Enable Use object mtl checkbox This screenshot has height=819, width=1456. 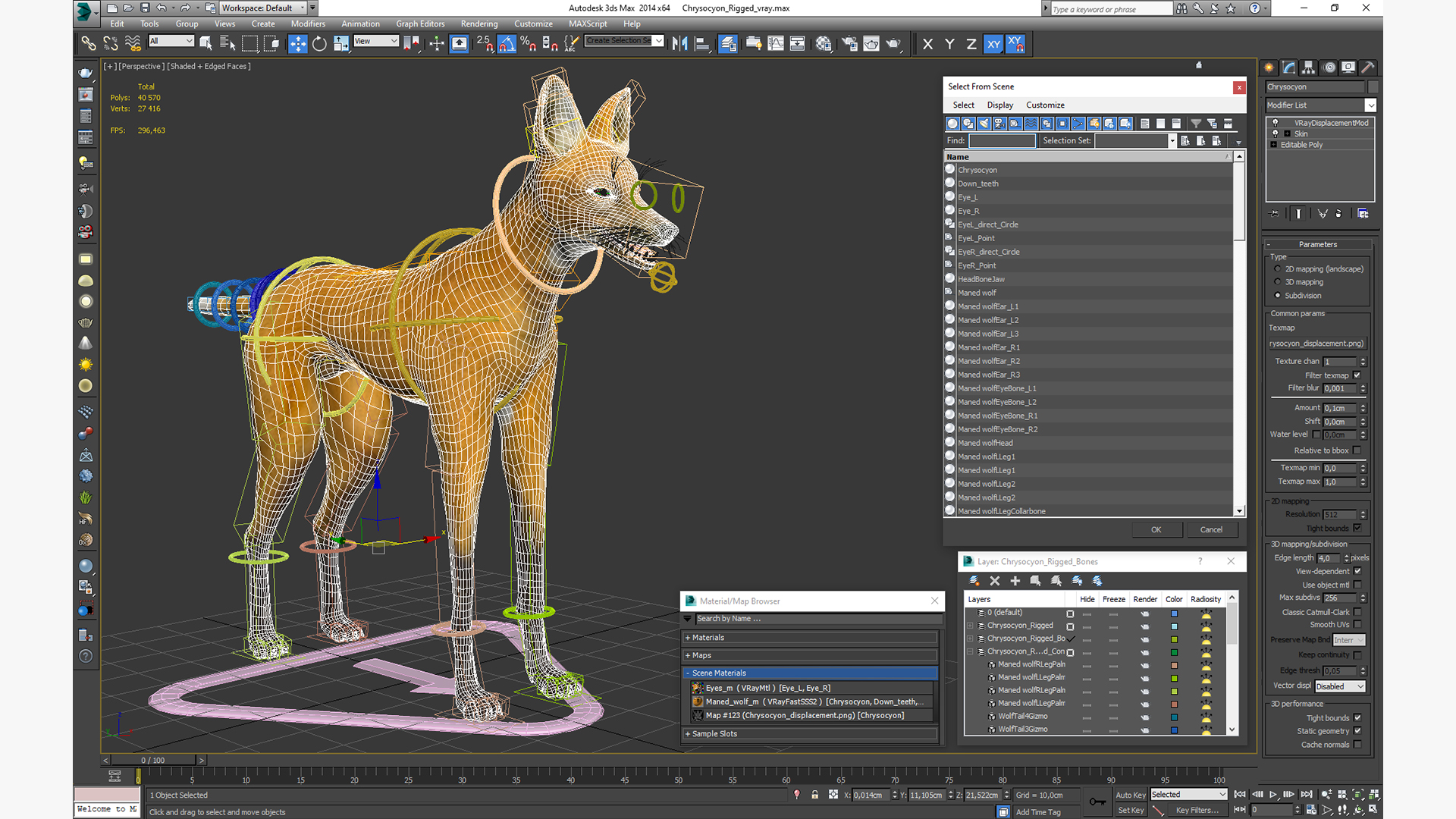(x=1357, y=585)
